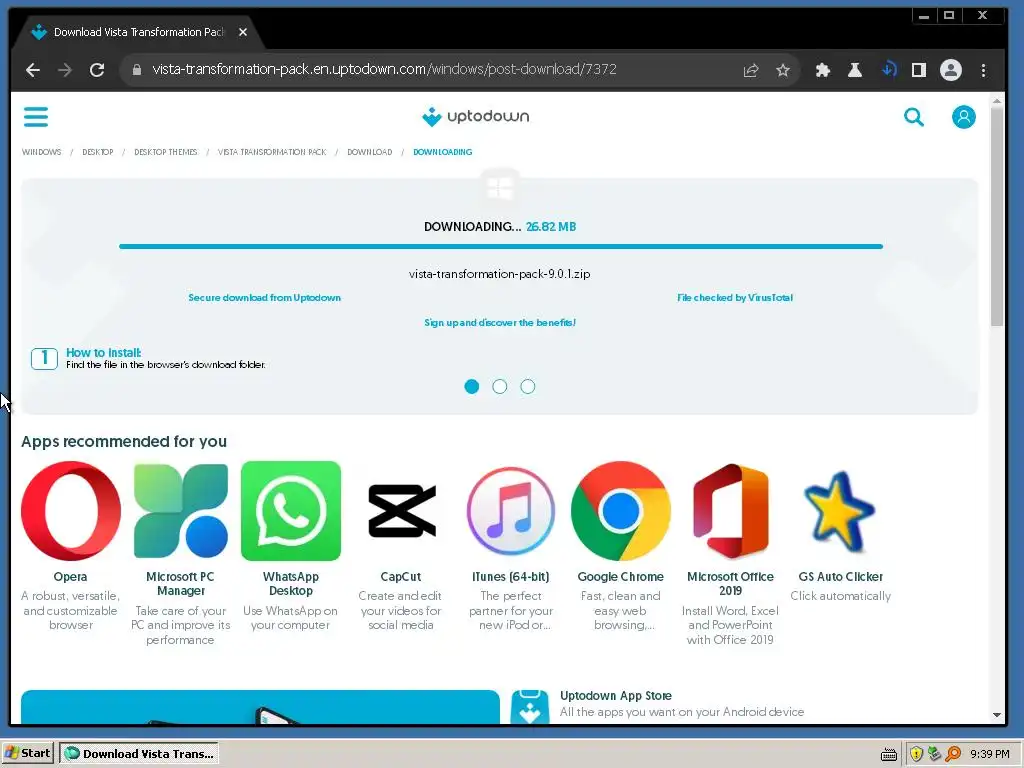The width and height of the screenshot is (1024, 768).
Task: Select third carousel dot
Action: [x=528, y=387]
